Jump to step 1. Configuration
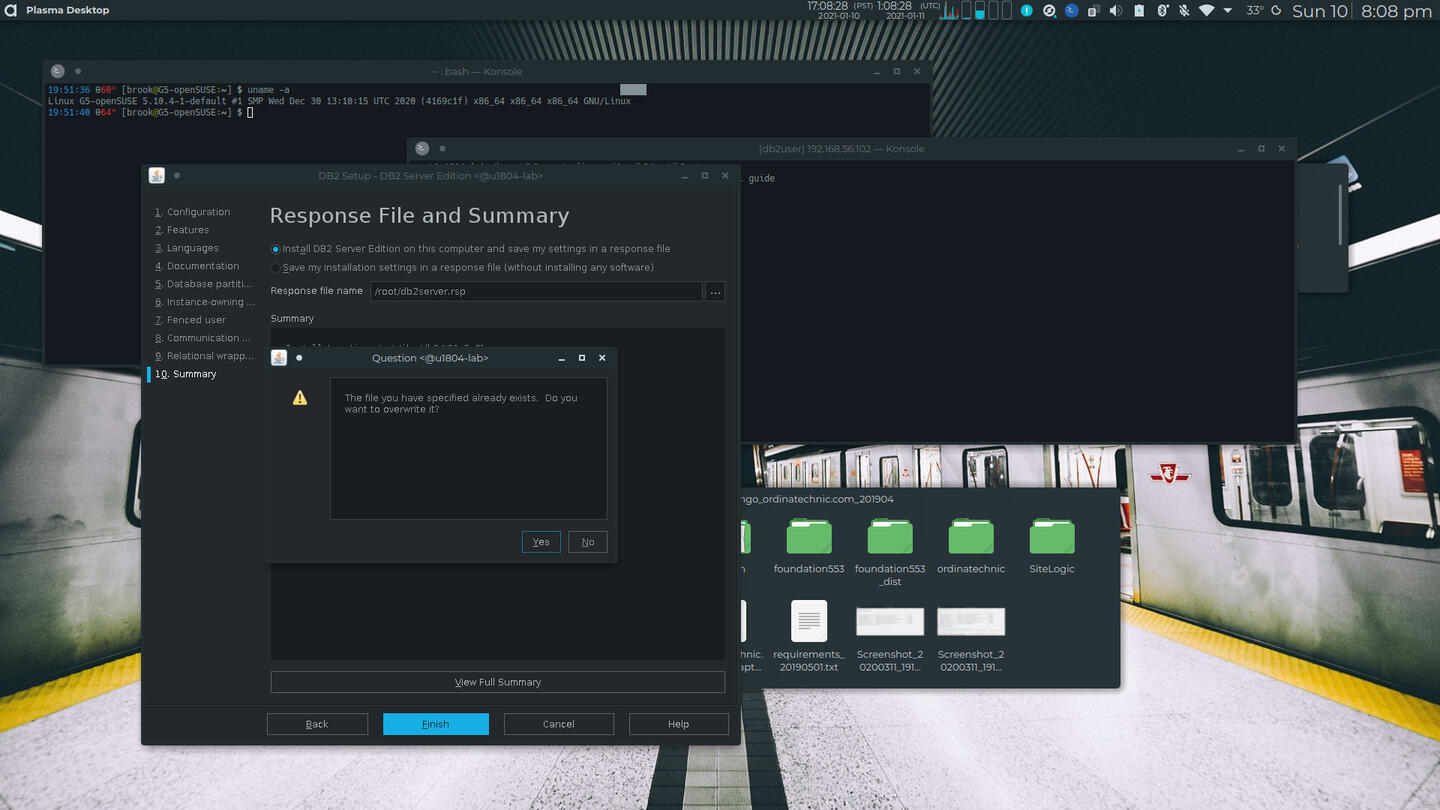Screen dimensions: 1440x810 [192, 212]
